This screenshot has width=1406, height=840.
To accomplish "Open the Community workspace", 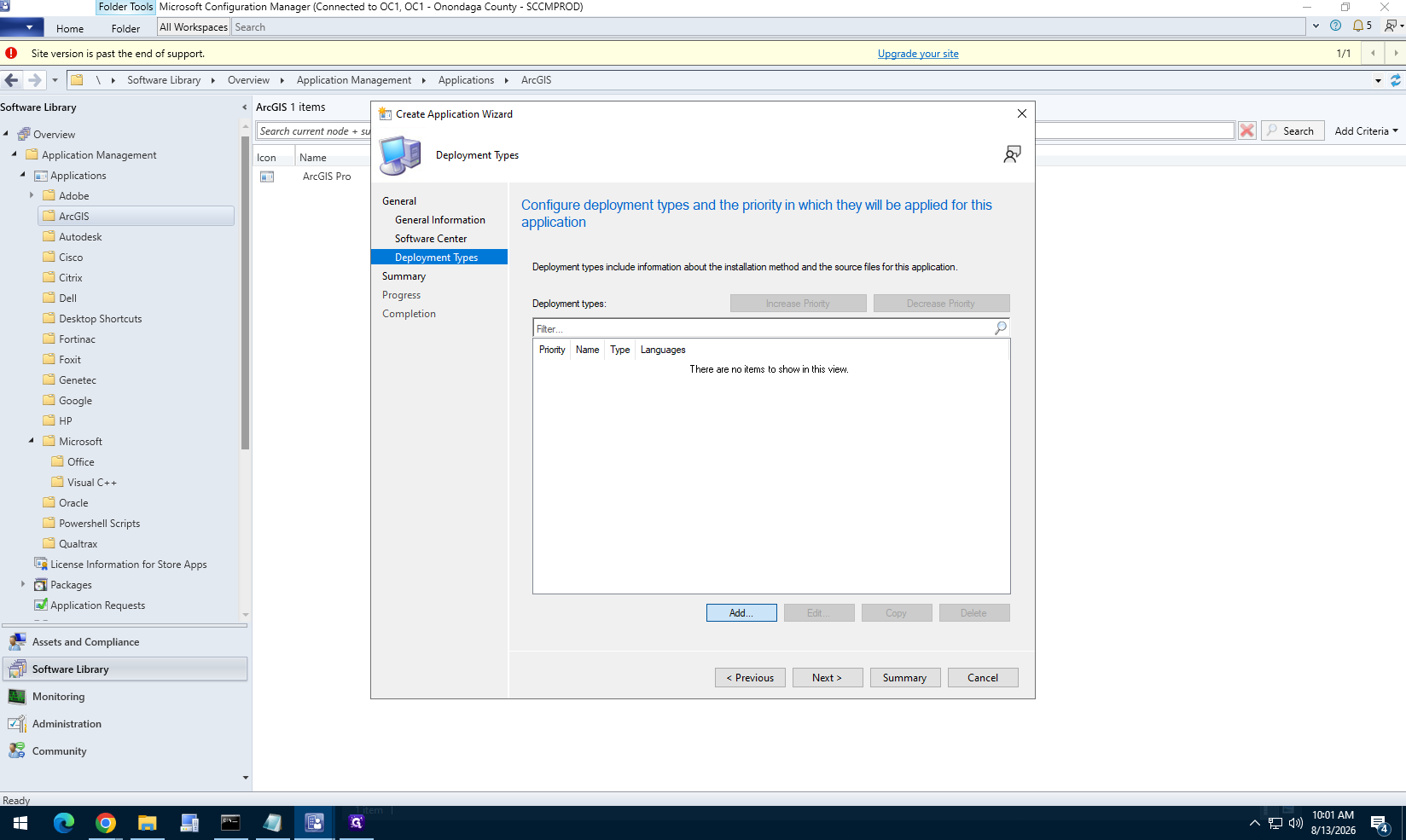I will click(x=125, y=751).
